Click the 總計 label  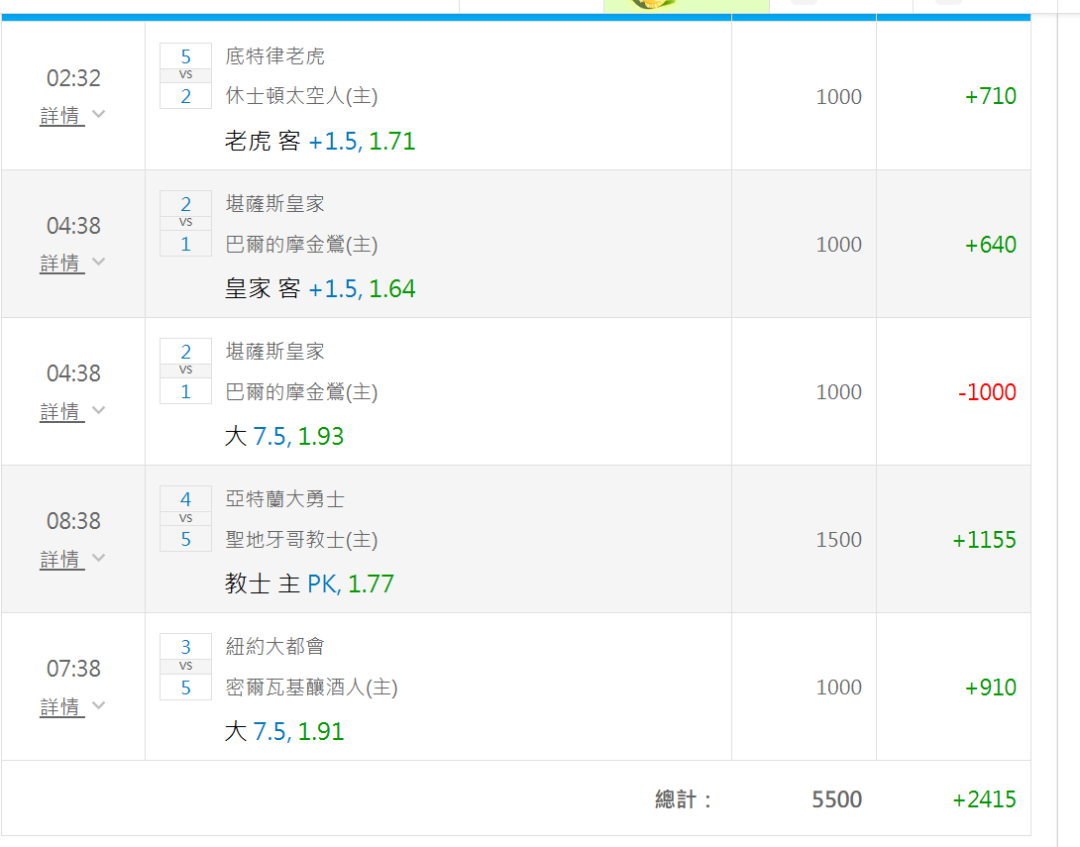coord(683,799)
